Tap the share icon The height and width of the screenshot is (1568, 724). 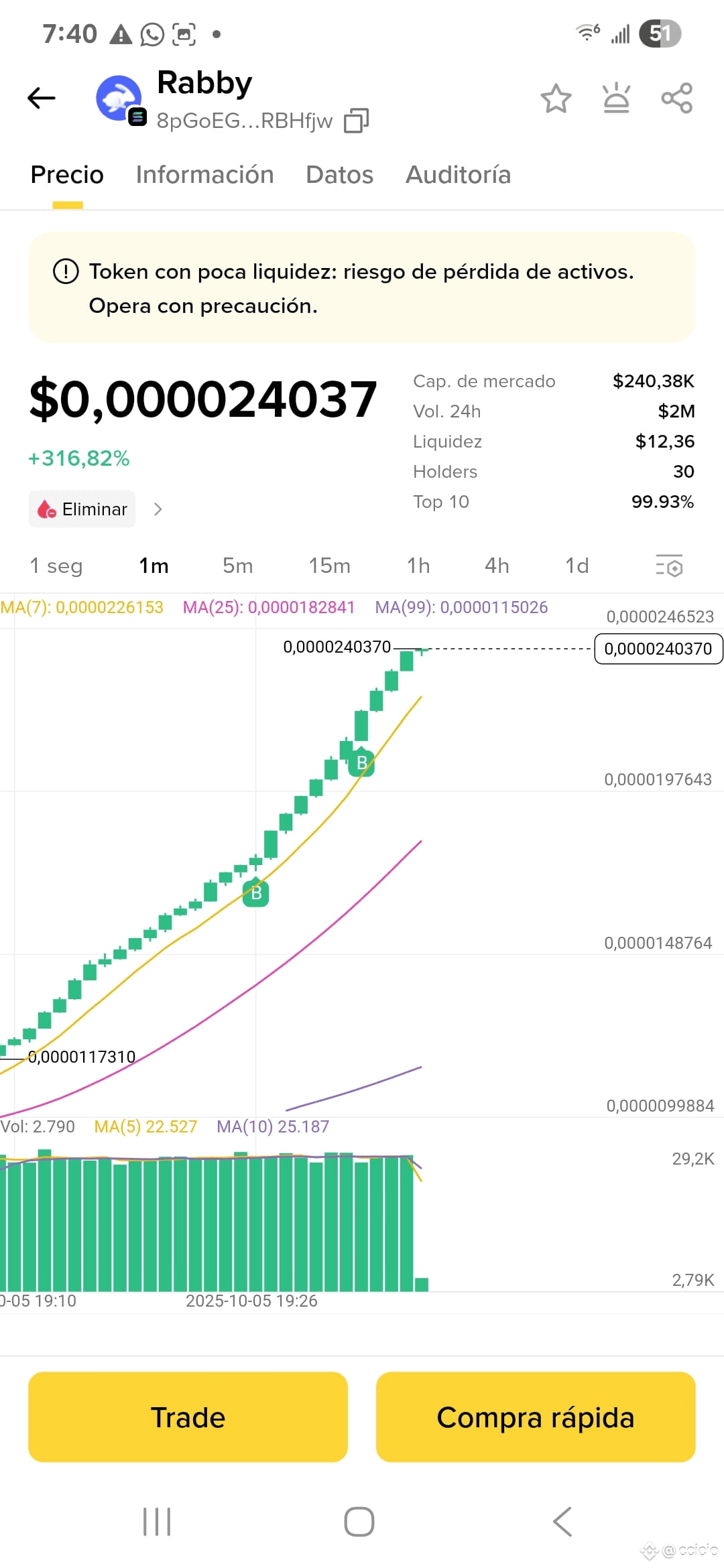pyautogui.click(x=676, y=99)
